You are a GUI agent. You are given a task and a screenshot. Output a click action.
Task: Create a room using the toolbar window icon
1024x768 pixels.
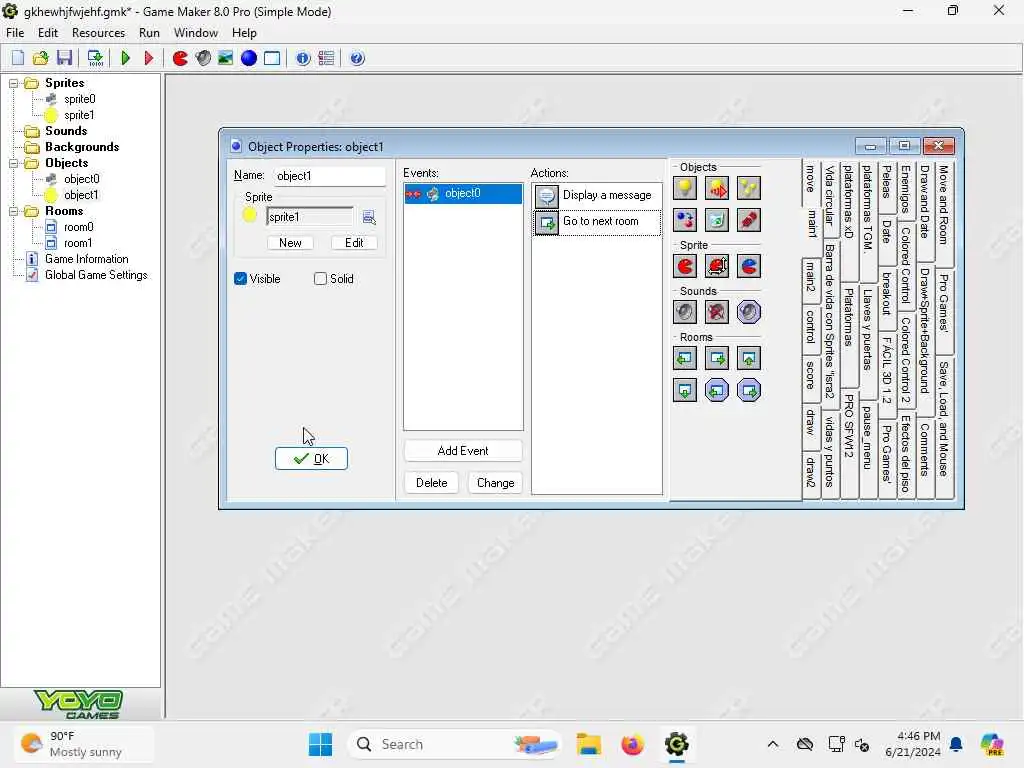pos(272,58)
